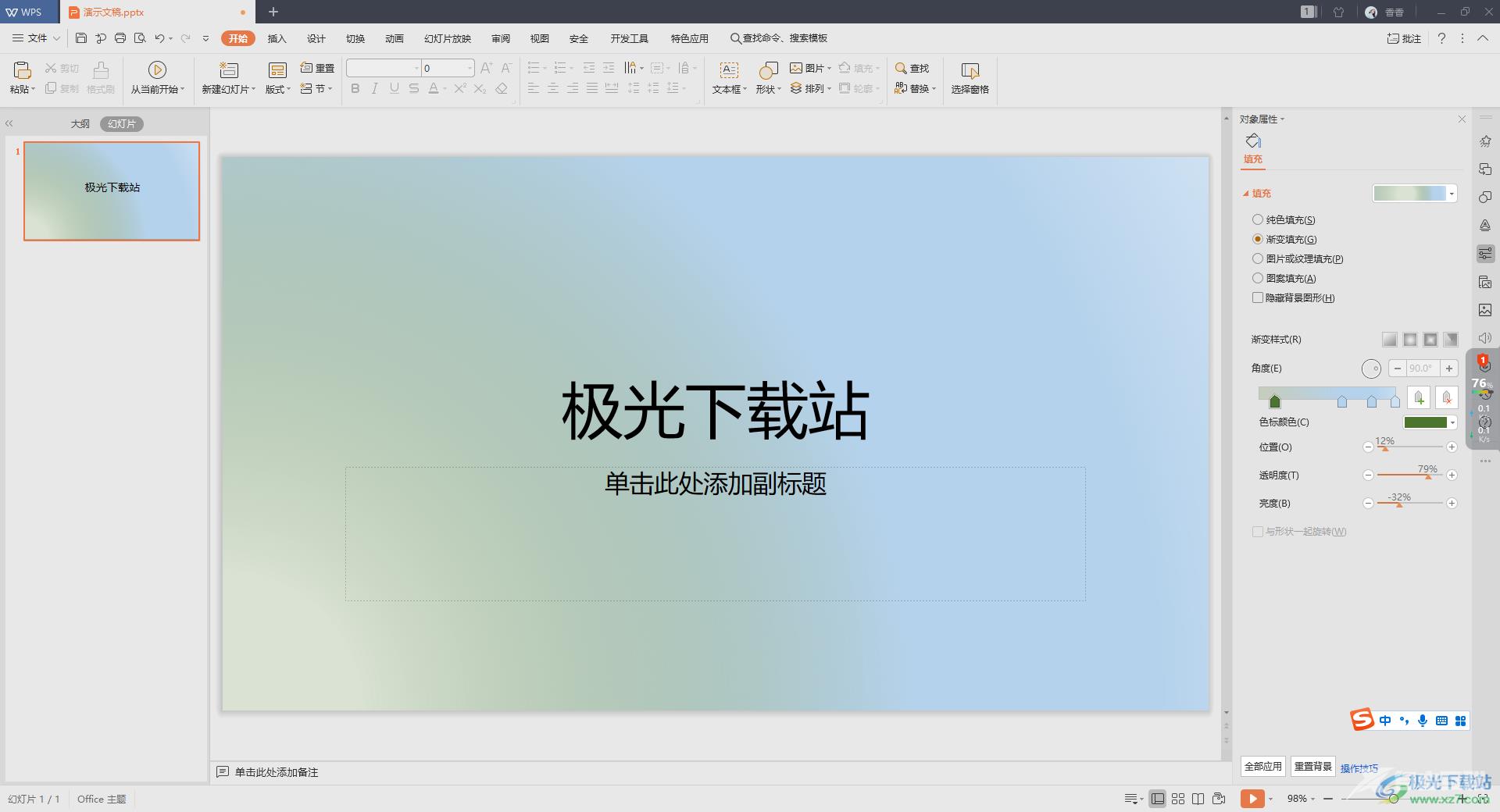
Task: Click the 透明度 transparency slider
Action: click(1409, 475)
